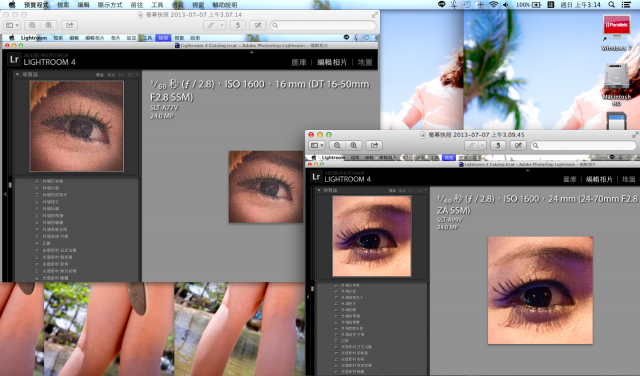Click zoom in in the 3.07.14 Preview window
Screen dimensions: 640x376
click(x=49, y=25)
